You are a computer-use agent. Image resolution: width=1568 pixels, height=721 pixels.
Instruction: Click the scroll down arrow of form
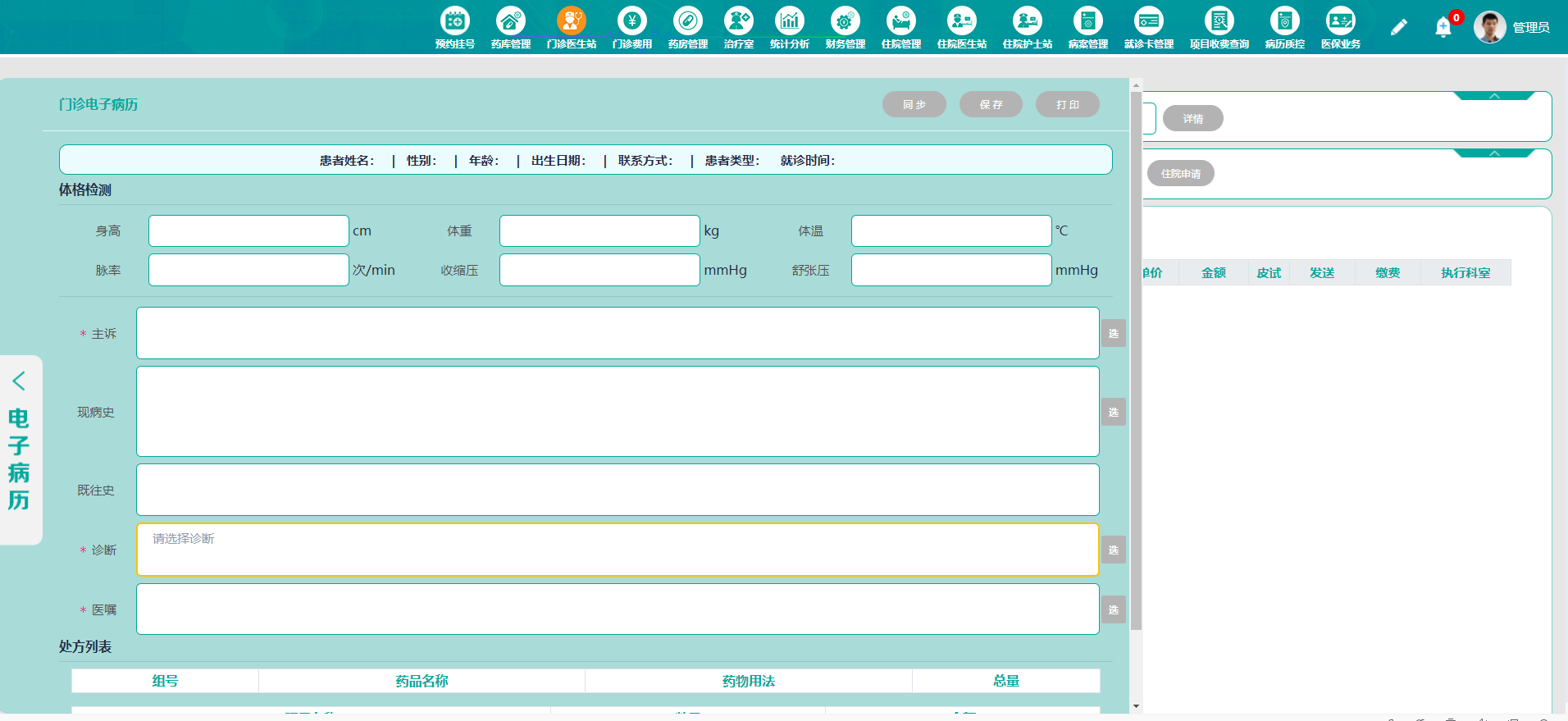(1136, 705)
